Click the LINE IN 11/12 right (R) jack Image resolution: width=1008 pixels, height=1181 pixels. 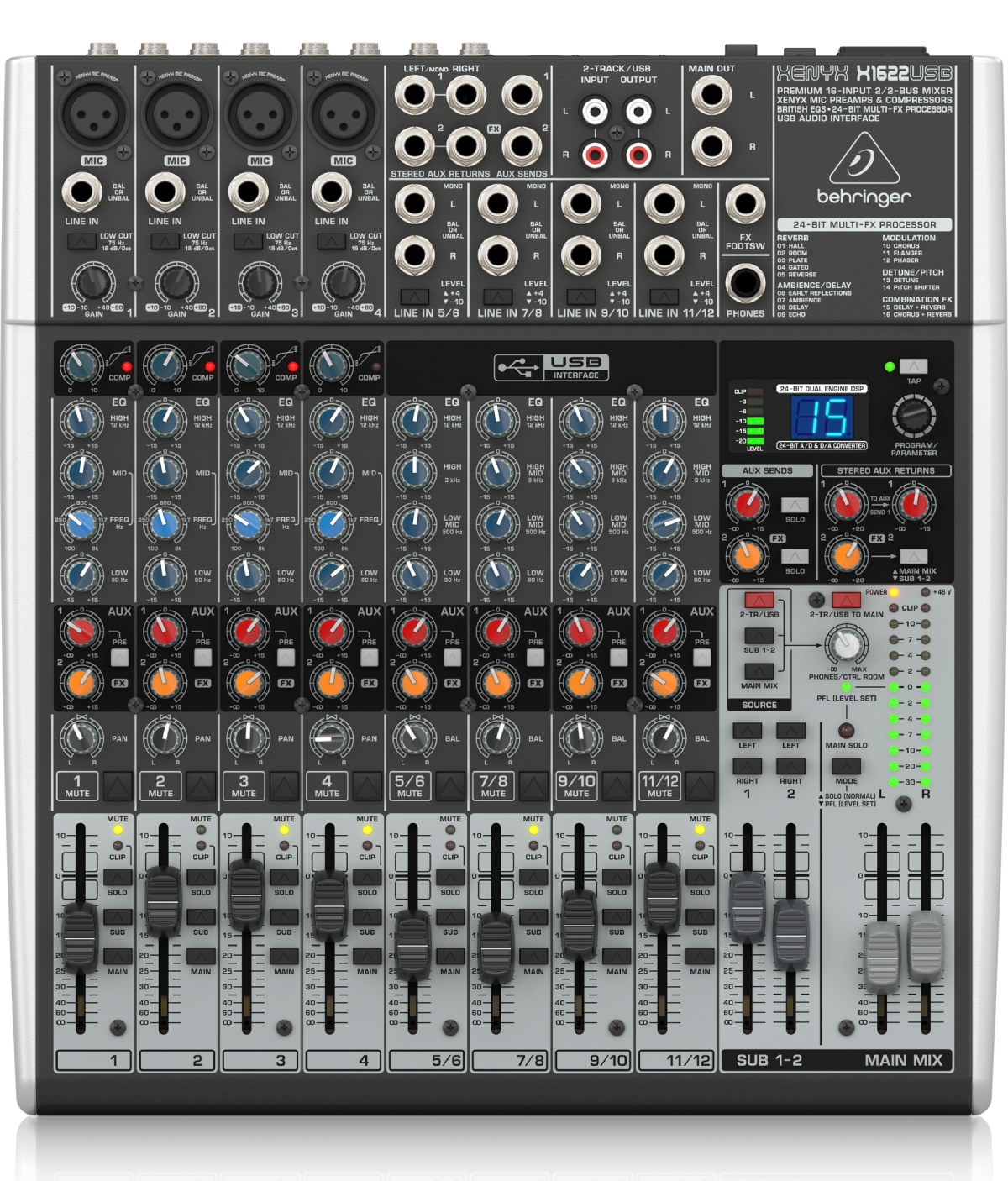[664, 255]
